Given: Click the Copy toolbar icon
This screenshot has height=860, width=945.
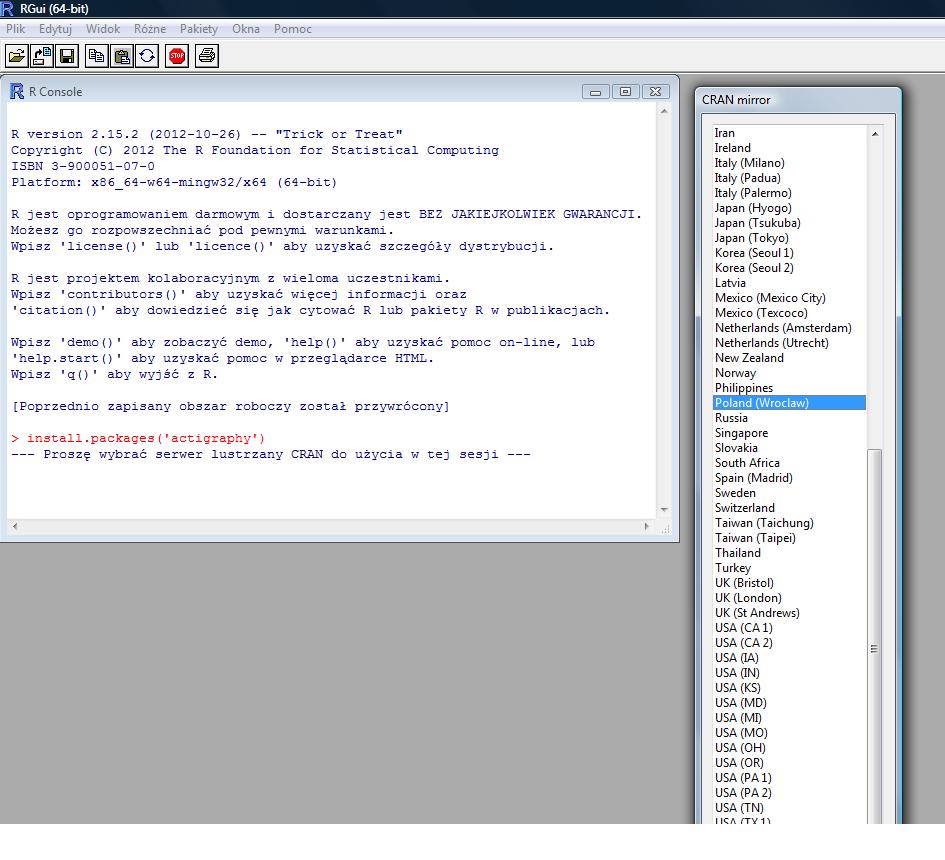Looking at the screenshot, I should (96, 56).
